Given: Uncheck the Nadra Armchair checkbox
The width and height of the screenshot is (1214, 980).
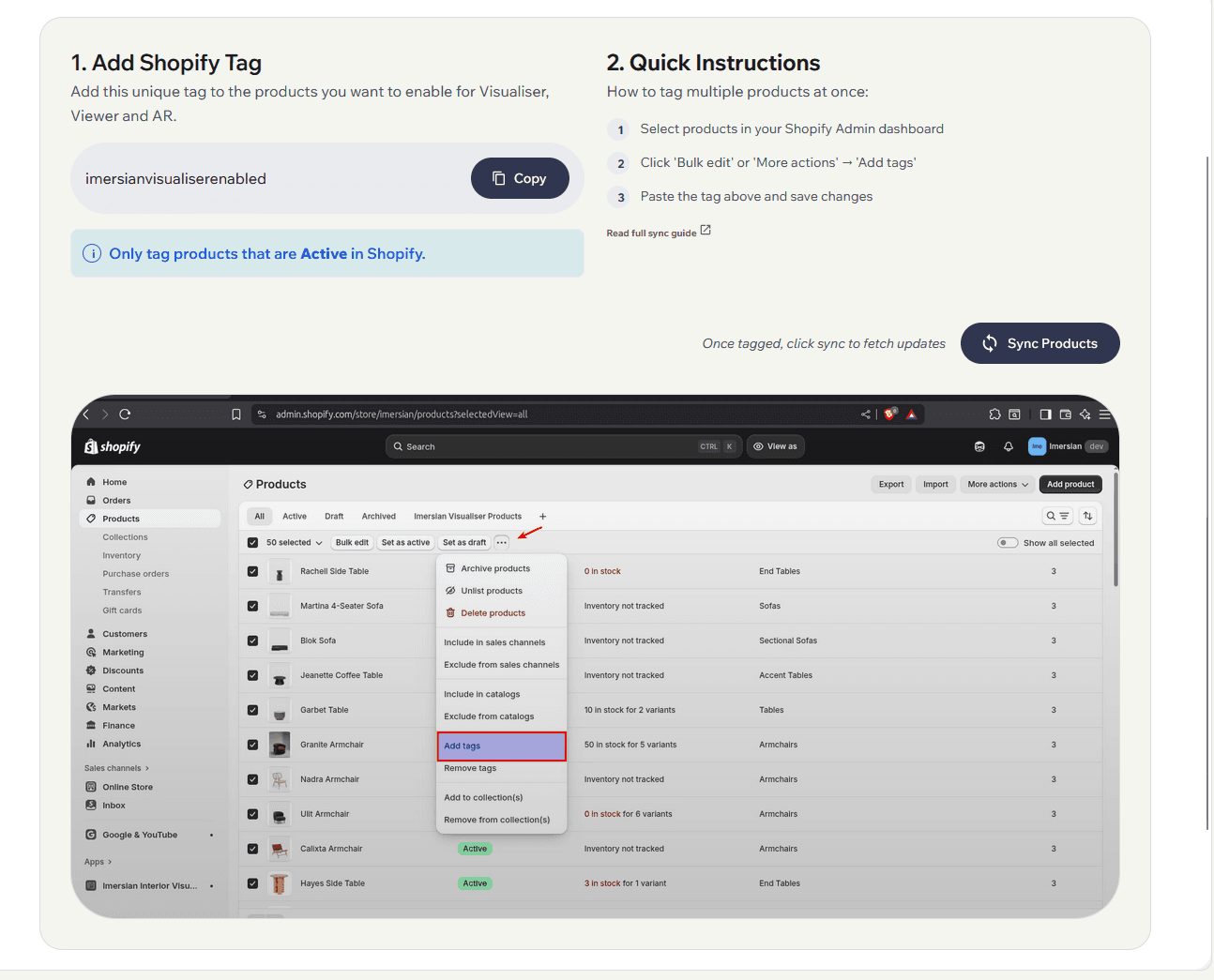Looking at the screenshot, I should pyautogui.click(x=252, y=779).
